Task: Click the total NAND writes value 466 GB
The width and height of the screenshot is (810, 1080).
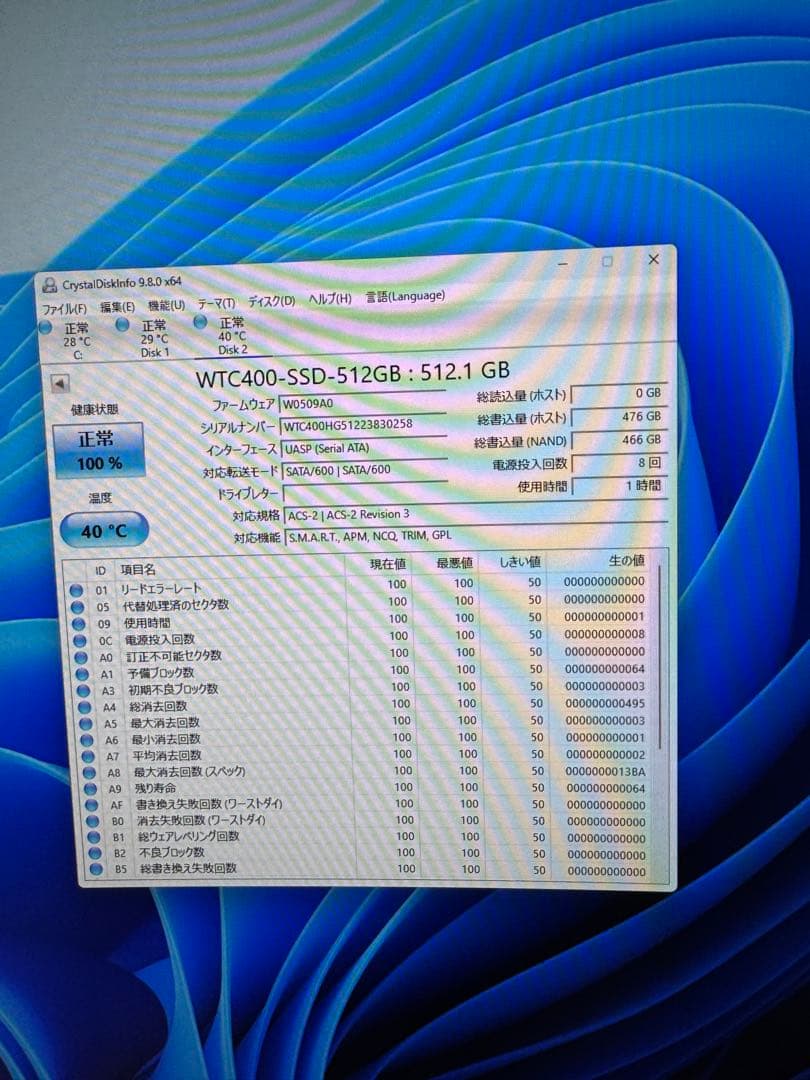Action: click(x=620, y=439)
